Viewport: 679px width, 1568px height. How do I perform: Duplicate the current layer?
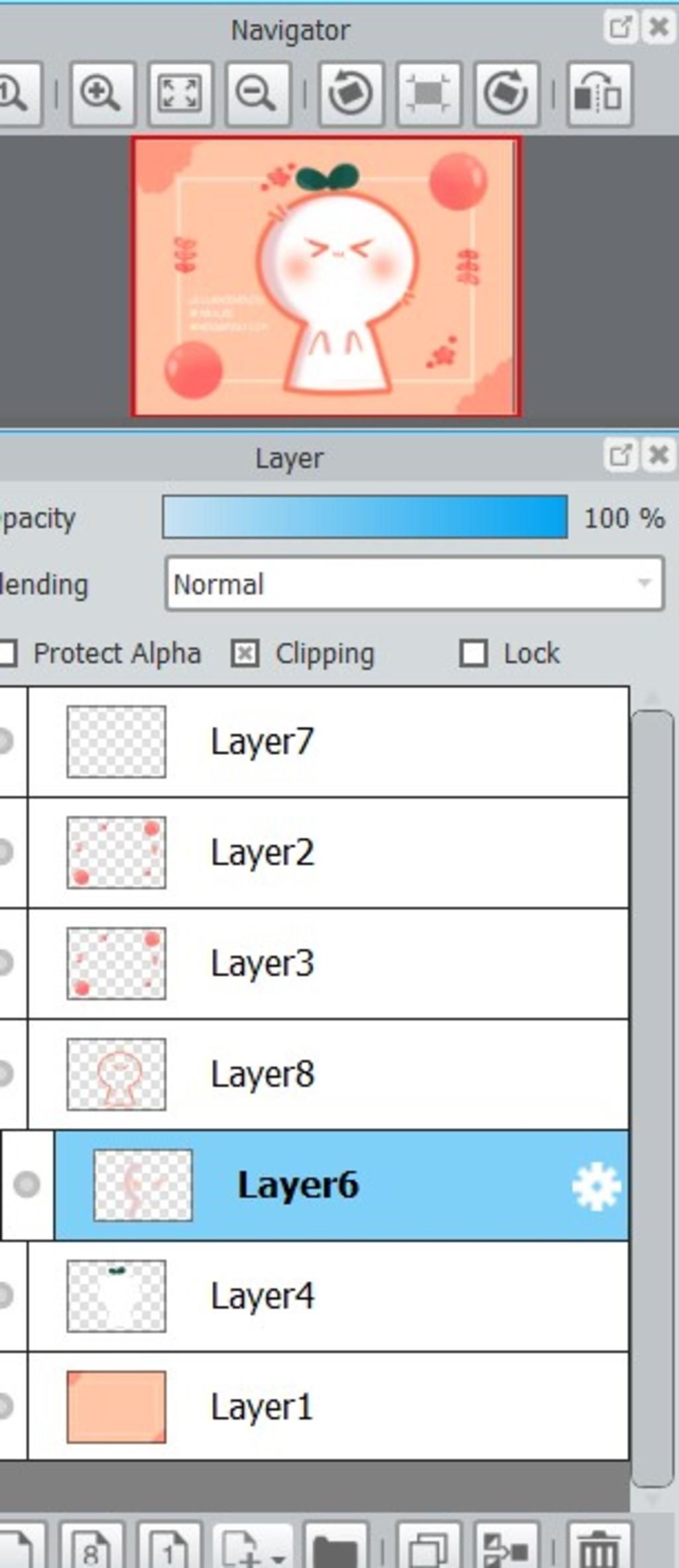tap(428, 1547)
